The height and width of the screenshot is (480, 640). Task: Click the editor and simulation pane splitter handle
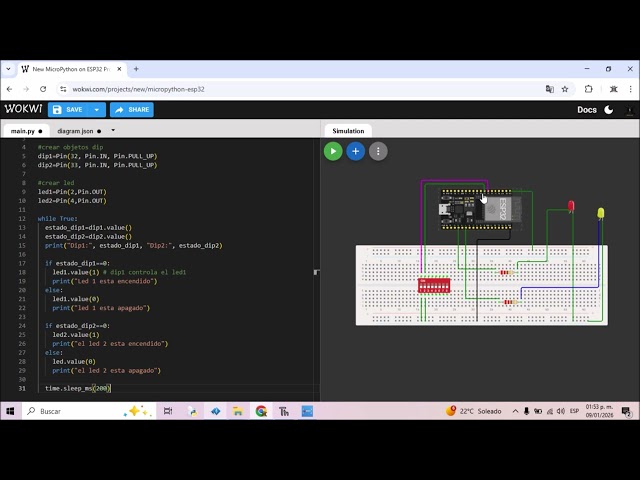click(316, 272)
